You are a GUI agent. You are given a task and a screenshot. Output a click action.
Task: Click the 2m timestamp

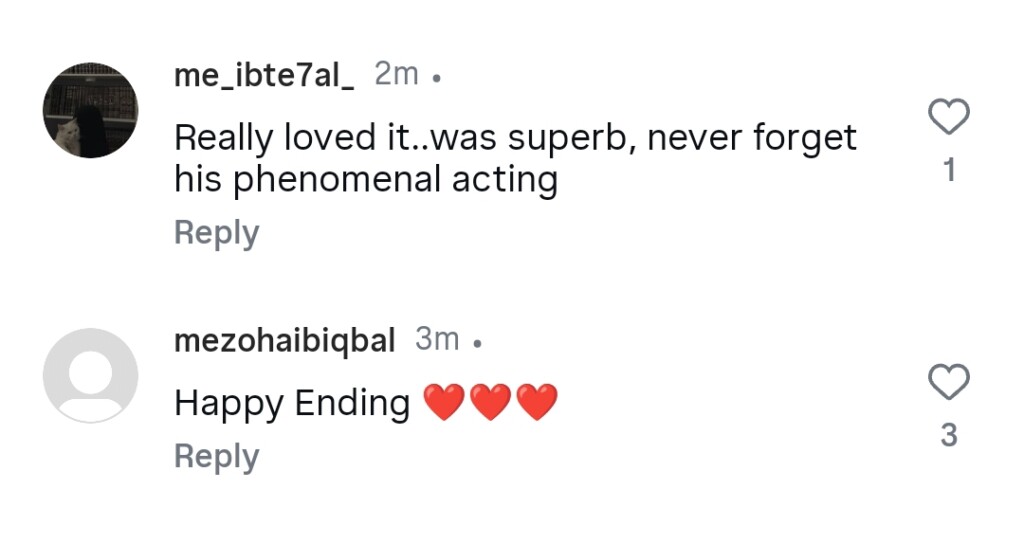pyautogui.click(x=396, y=74)
